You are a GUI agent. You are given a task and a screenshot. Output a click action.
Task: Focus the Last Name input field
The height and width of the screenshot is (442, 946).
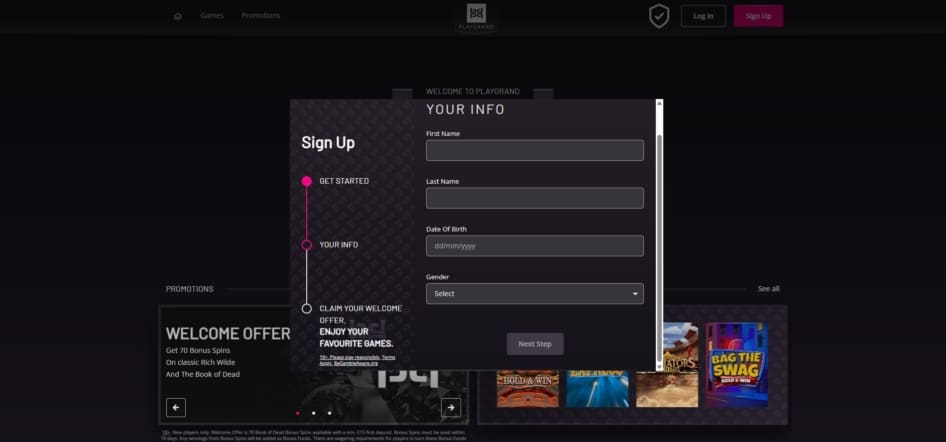point(535,198)
